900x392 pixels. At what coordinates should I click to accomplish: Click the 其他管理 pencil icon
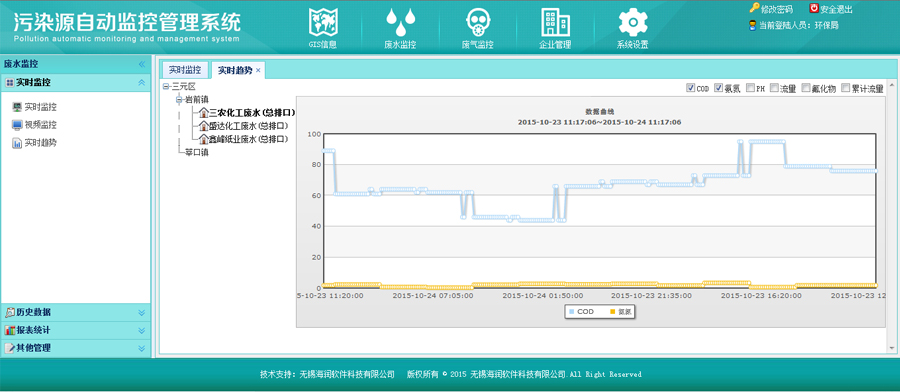9,348
